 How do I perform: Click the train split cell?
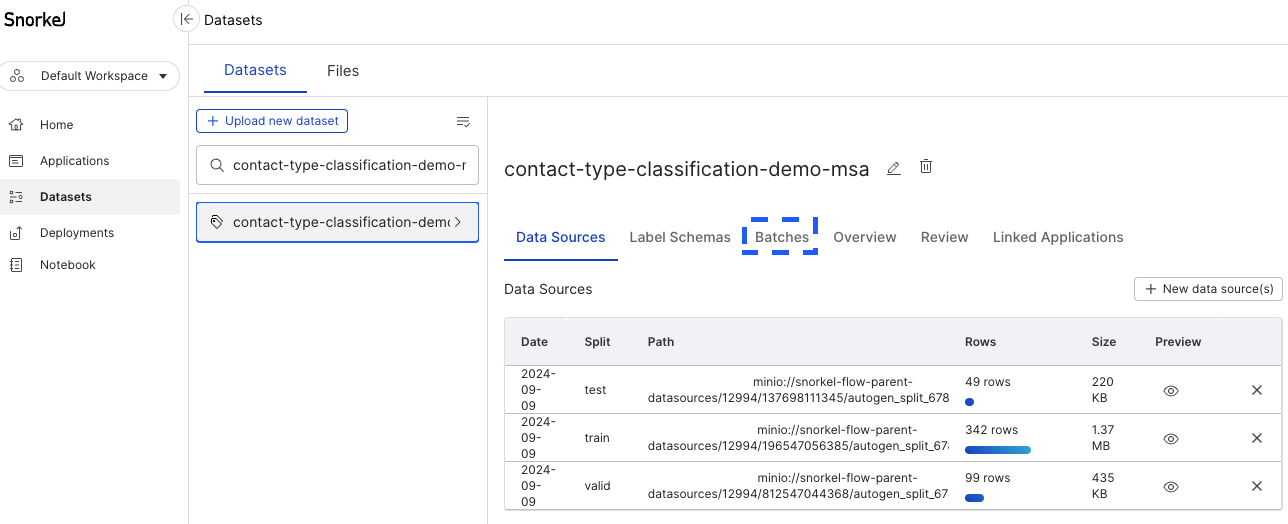[598, 438]
